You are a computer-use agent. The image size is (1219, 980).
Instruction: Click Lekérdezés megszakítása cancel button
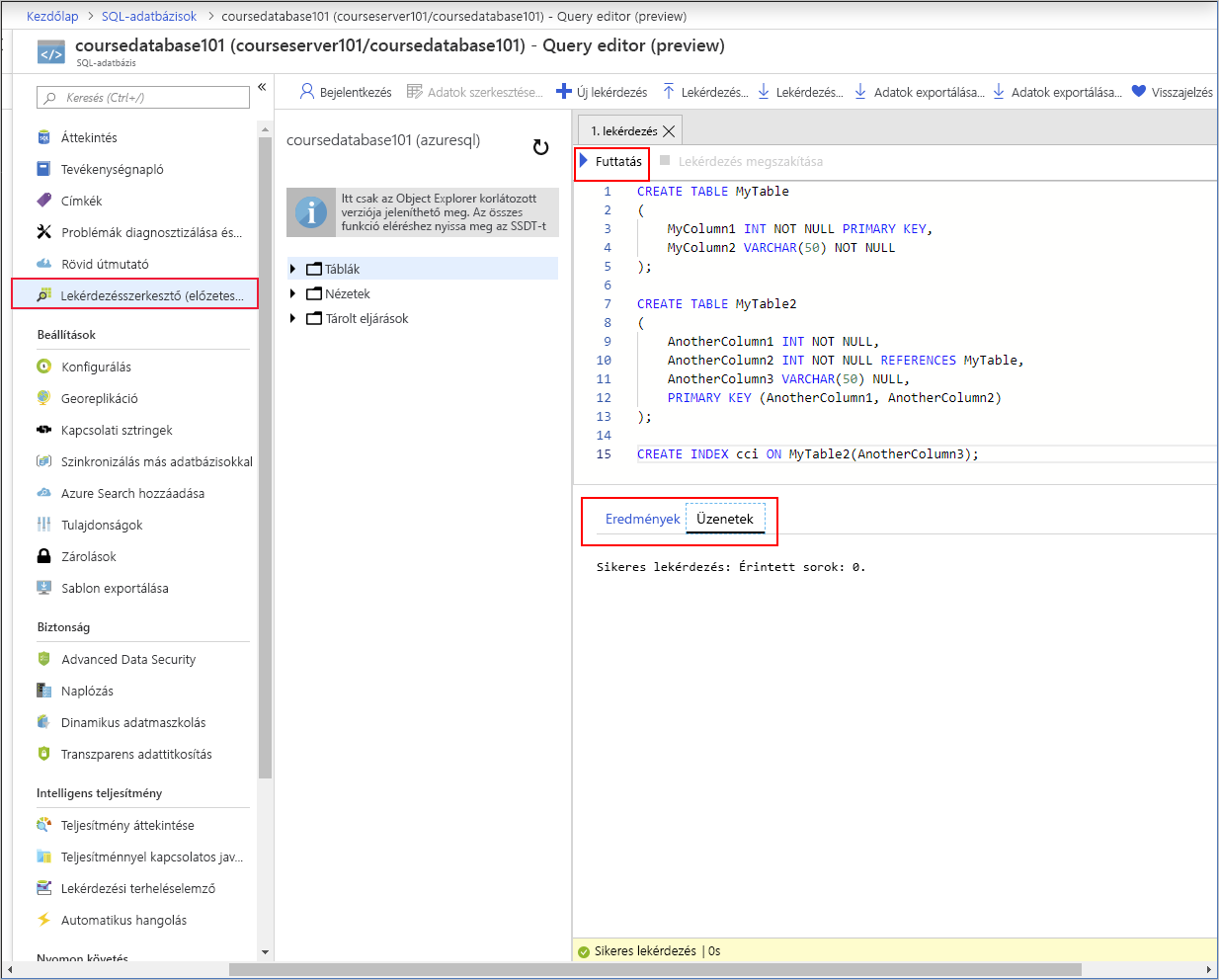click(x=741, y=161)
